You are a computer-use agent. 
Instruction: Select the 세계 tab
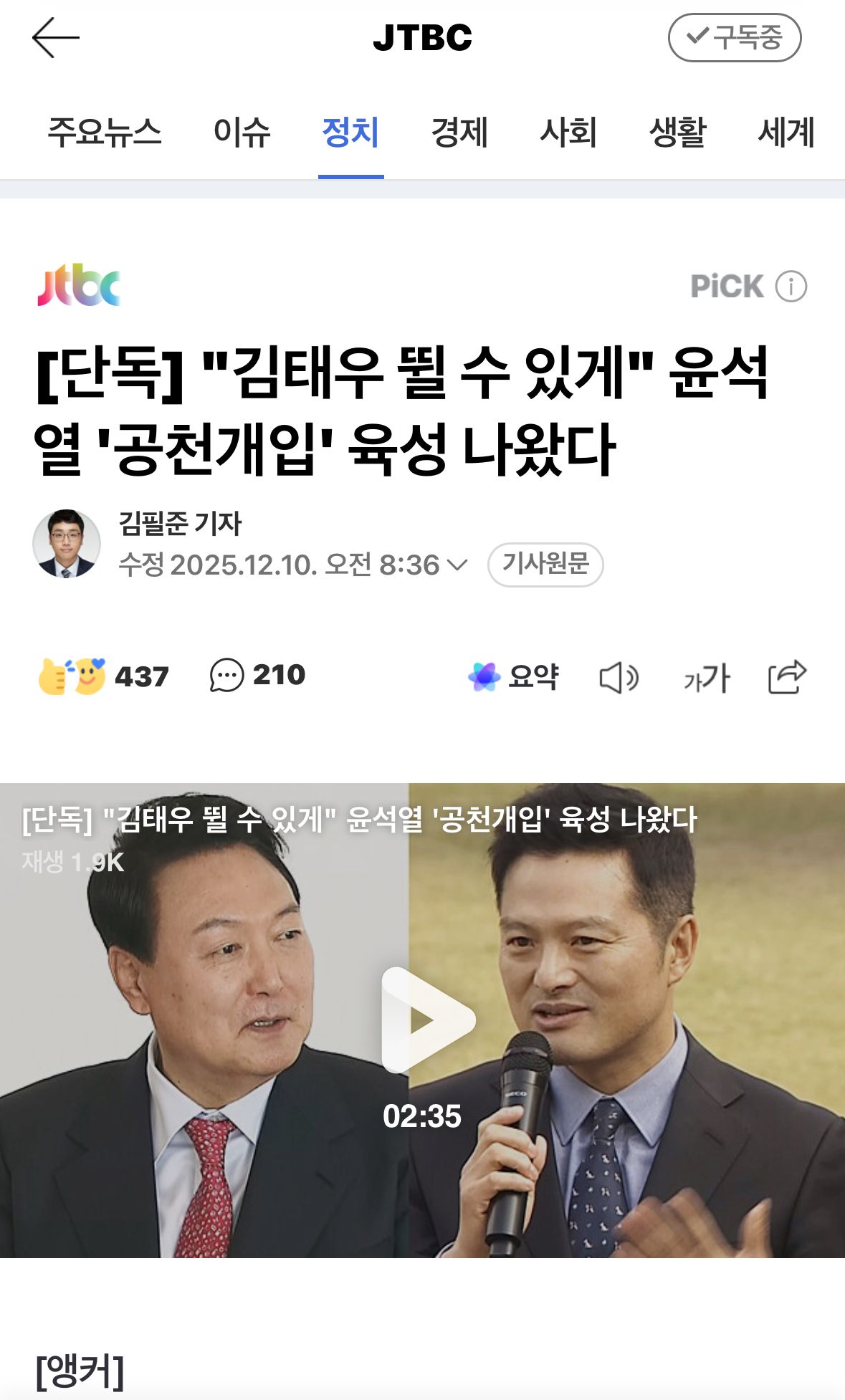[x=786, y=133]
